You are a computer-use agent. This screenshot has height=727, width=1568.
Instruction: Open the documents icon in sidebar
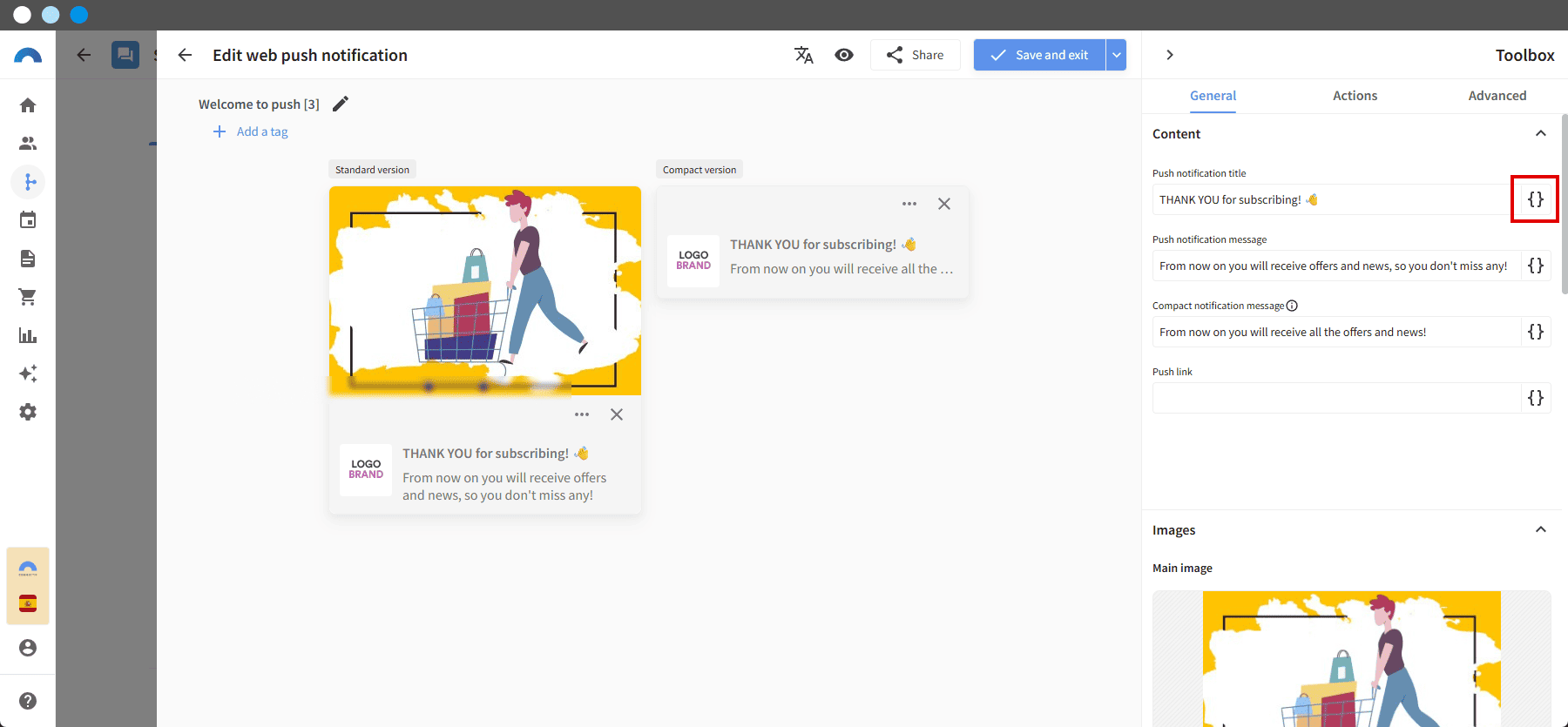point(28,259)
